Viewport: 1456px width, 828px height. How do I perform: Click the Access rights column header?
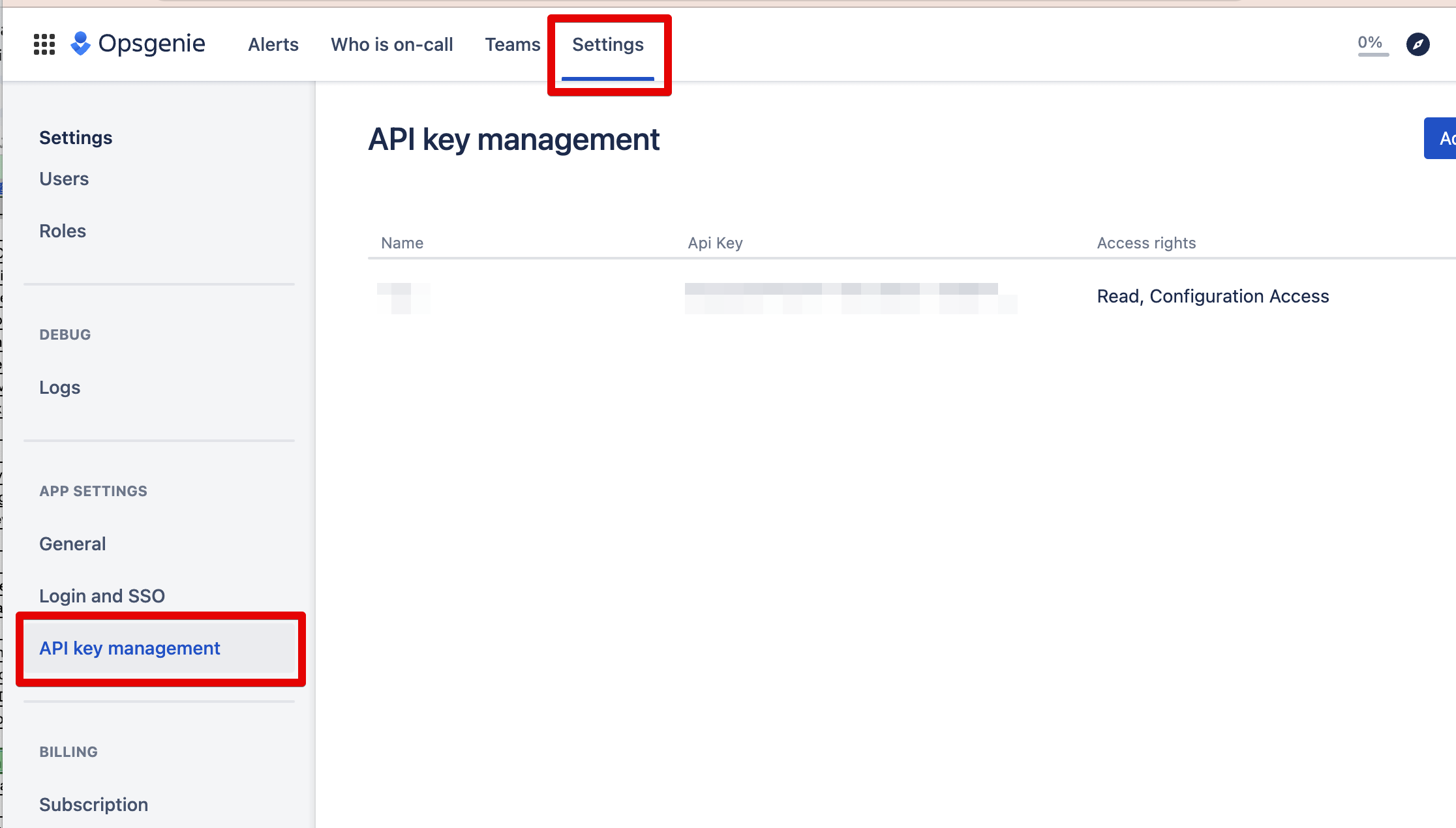click(x=1146, y=243)
